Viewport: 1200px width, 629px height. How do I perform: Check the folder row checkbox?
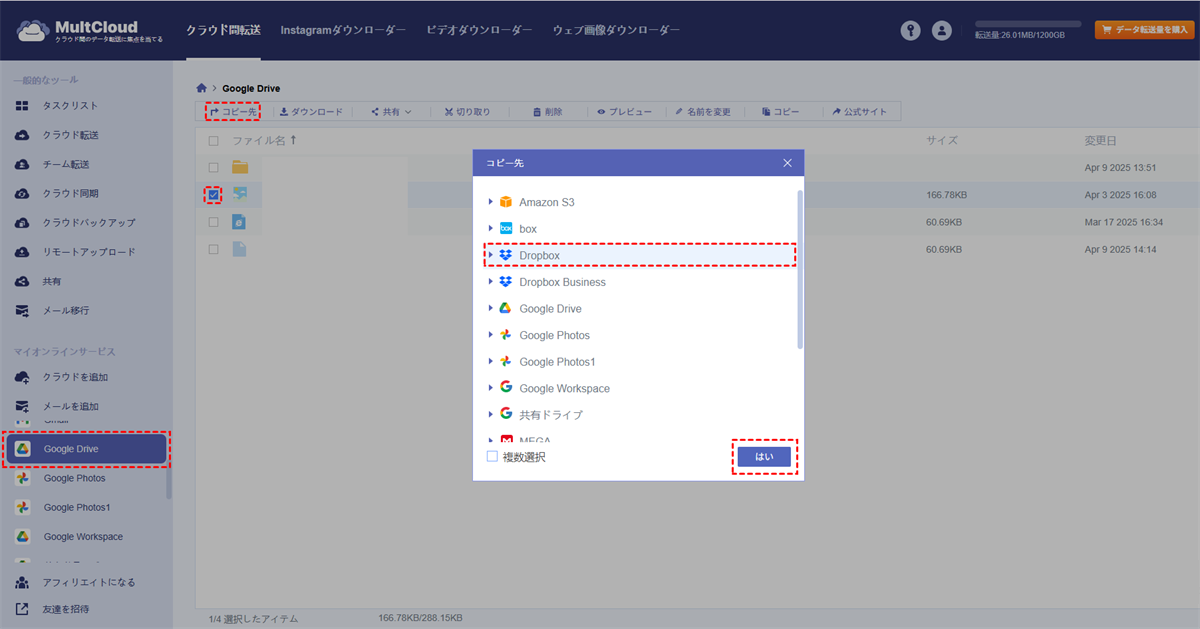coord(213,167)
